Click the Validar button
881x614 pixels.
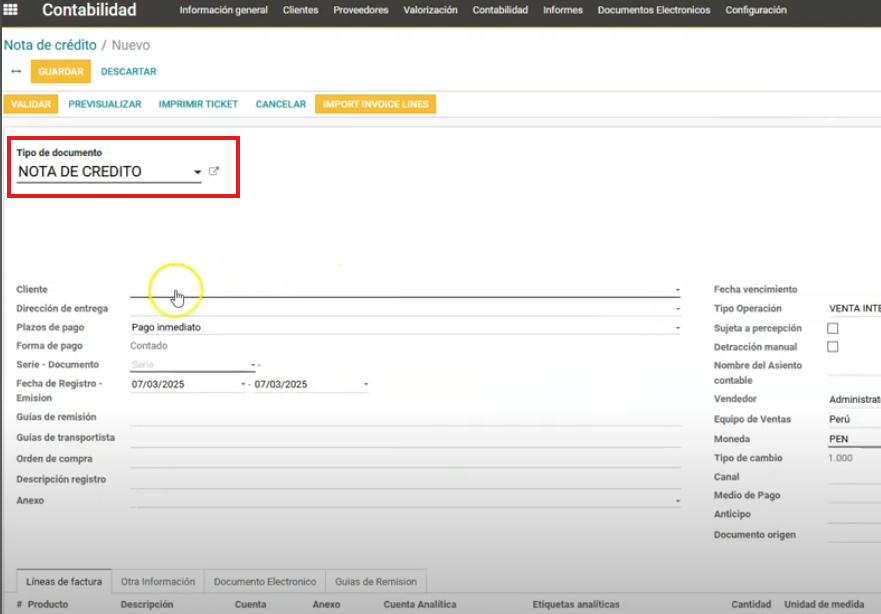tap(30, 104)
